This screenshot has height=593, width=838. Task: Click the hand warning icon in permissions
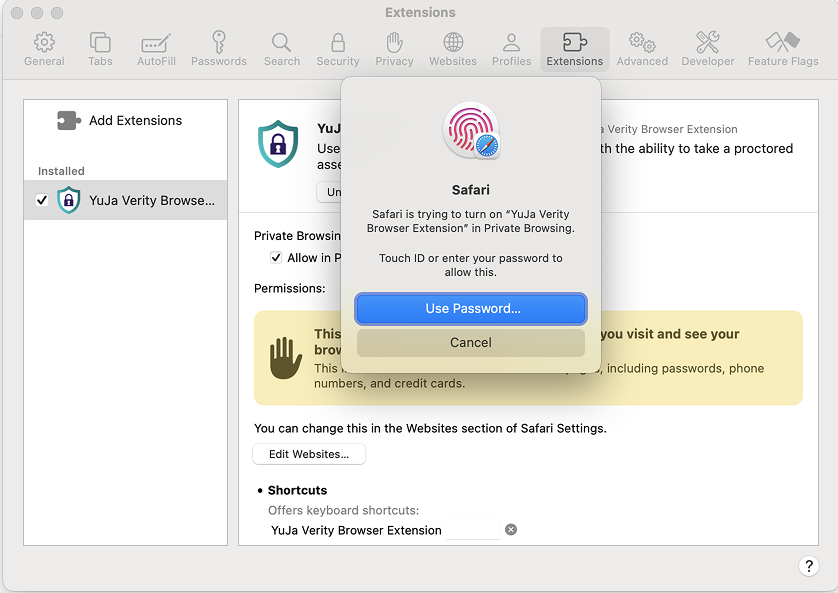coord(285,358)
